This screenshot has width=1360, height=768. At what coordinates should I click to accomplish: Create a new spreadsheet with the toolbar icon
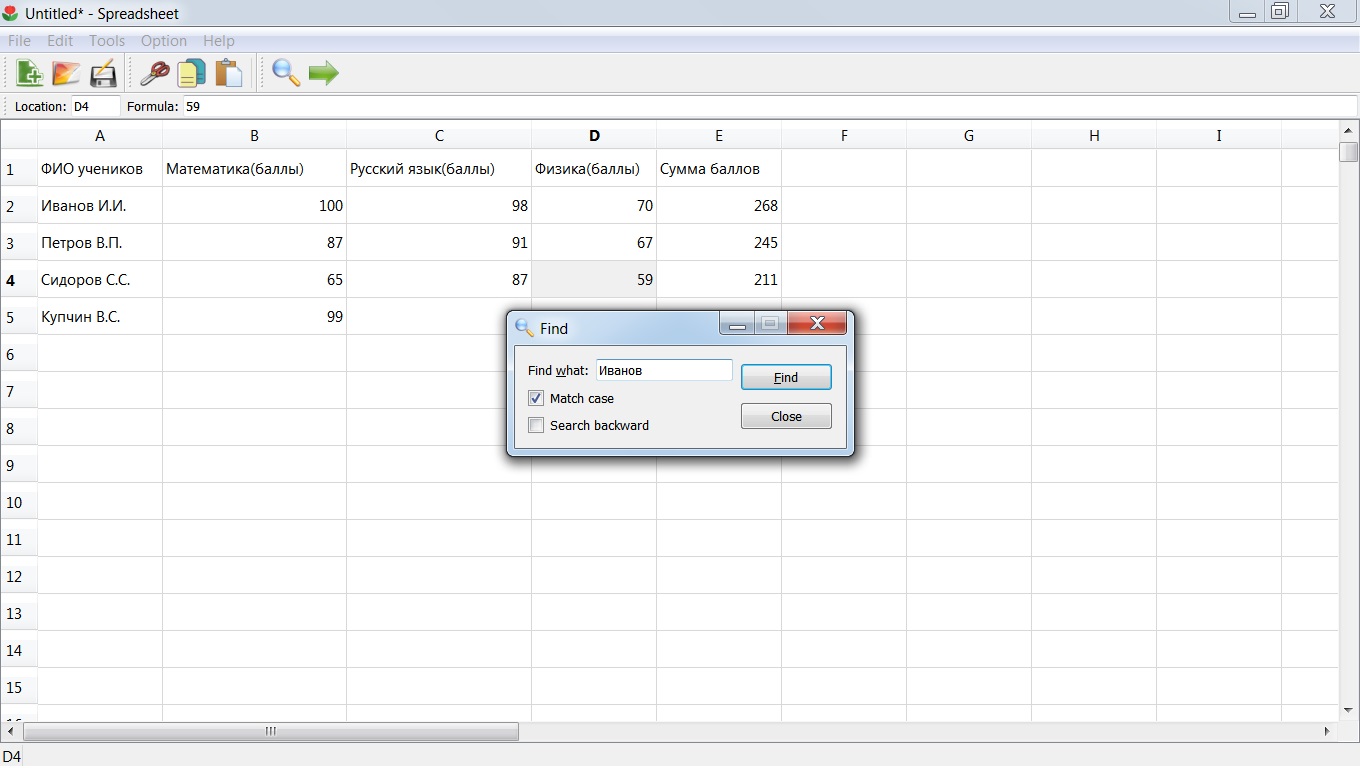pos(29,73)
